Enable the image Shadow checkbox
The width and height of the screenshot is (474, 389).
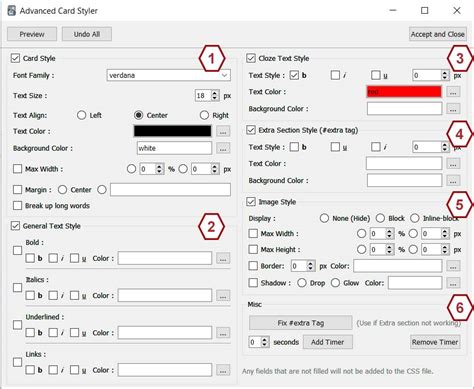point(253,283)
